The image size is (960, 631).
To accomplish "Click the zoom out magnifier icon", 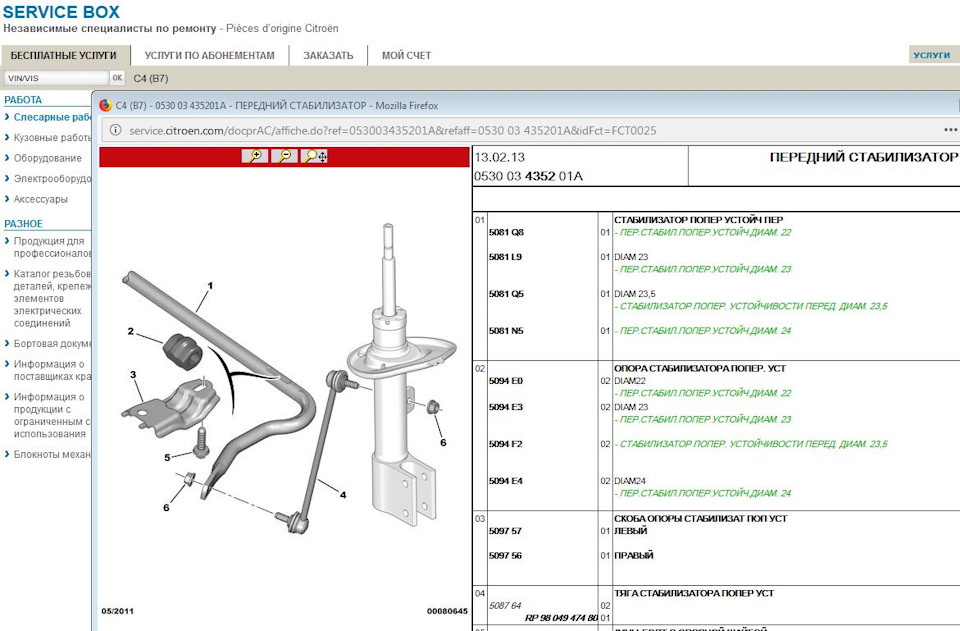I will (x=285, y=156).
